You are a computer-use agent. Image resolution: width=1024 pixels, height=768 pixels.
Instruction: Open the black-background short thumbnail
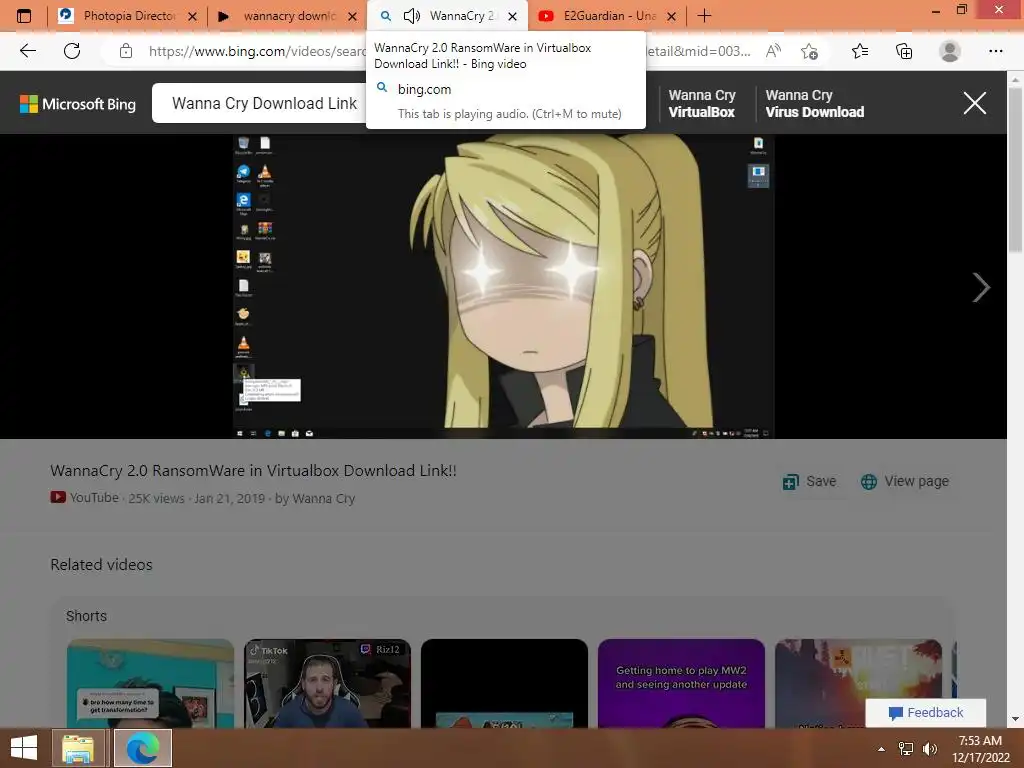coord(504,683)
